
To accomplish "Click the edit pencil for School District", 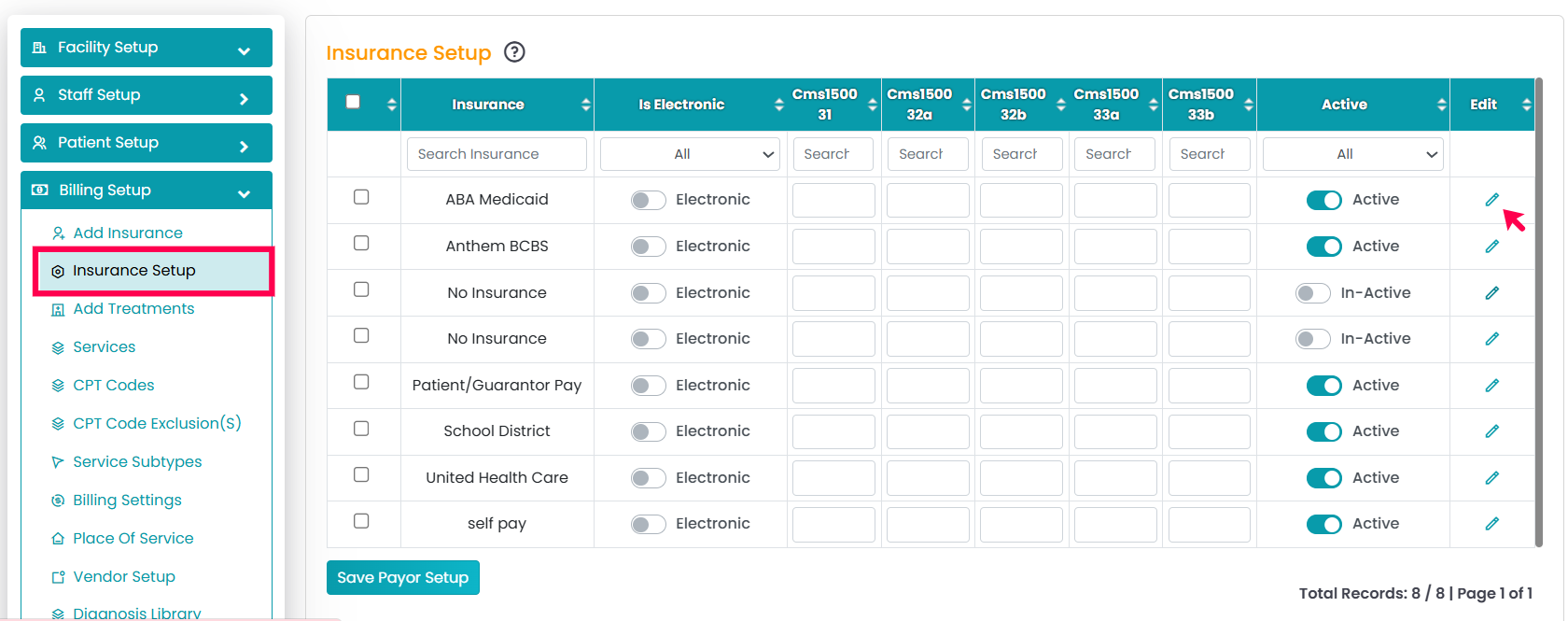I will [x=1491, y=431].
